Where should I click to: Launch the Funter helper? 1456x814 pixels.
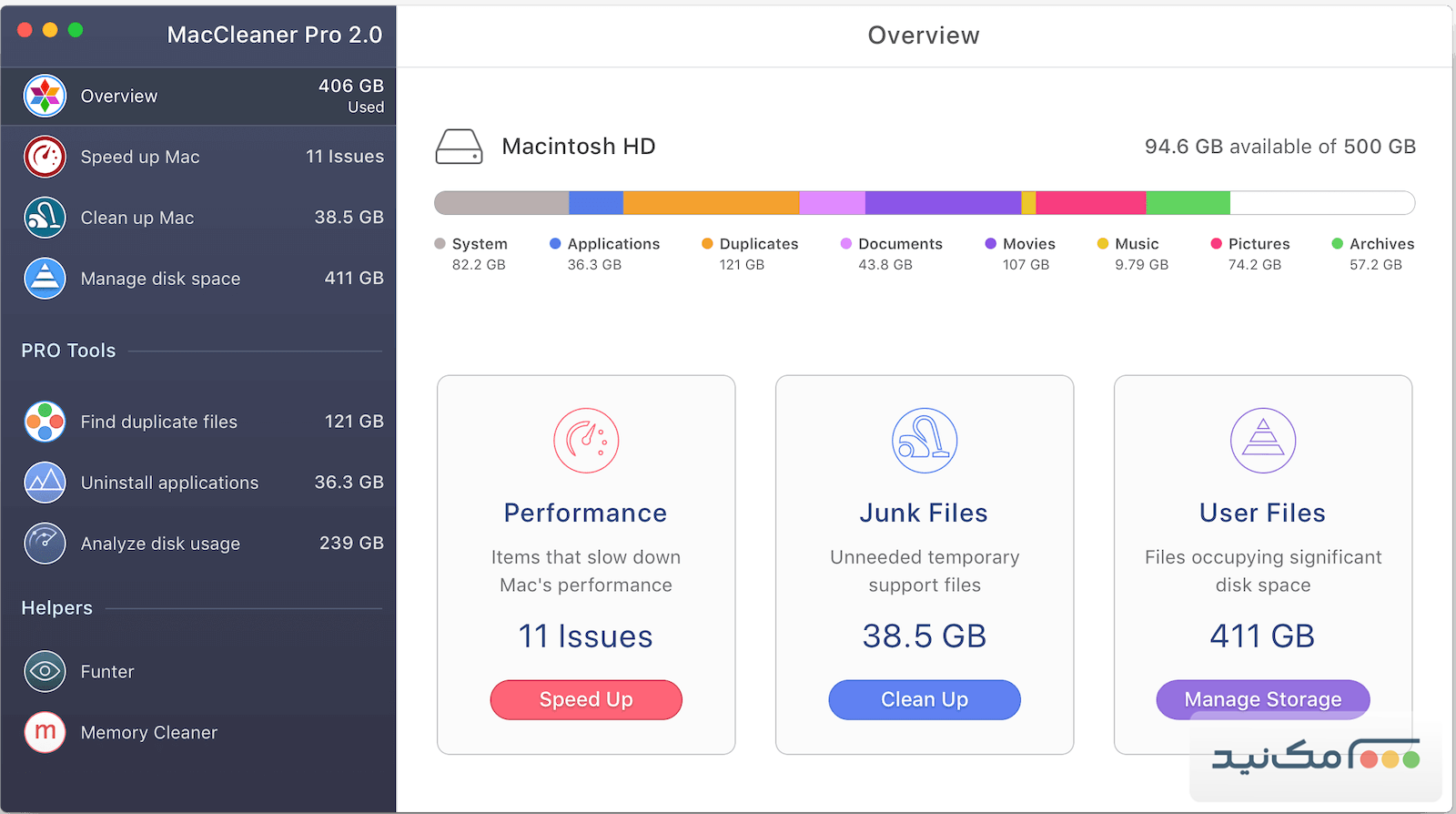[198, 672]
